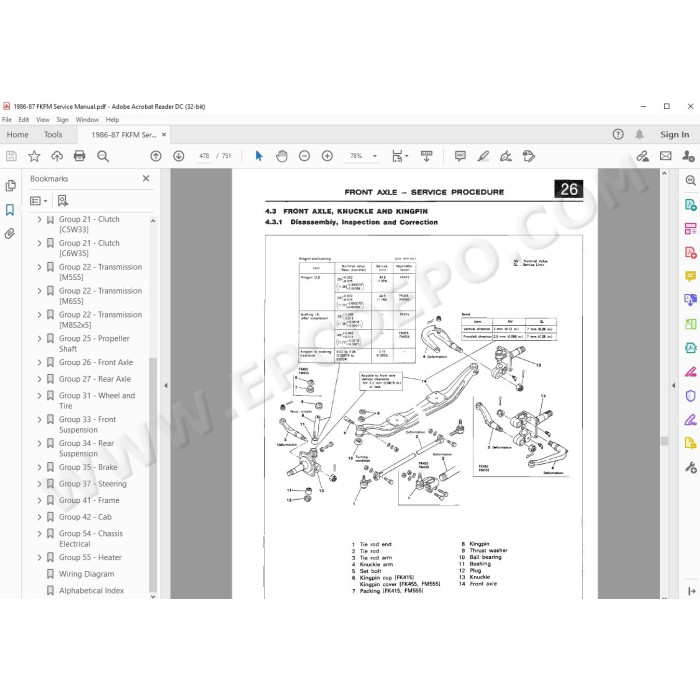Open the Help menu
The width and height of the screenshot is (700, 700).
pos(112,120)
